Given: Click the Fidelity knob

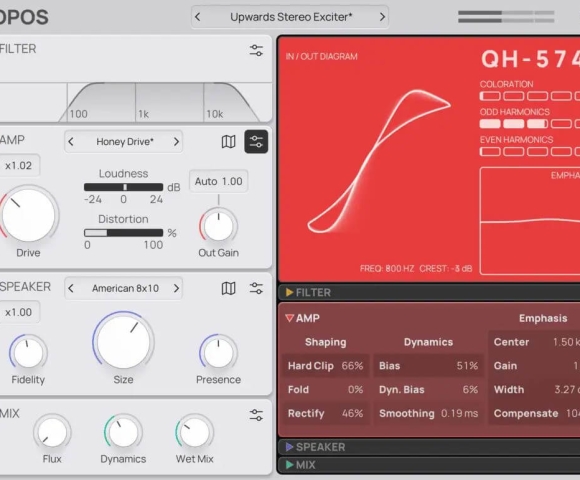Looking at the screenshot, I should tap(28, 353).
